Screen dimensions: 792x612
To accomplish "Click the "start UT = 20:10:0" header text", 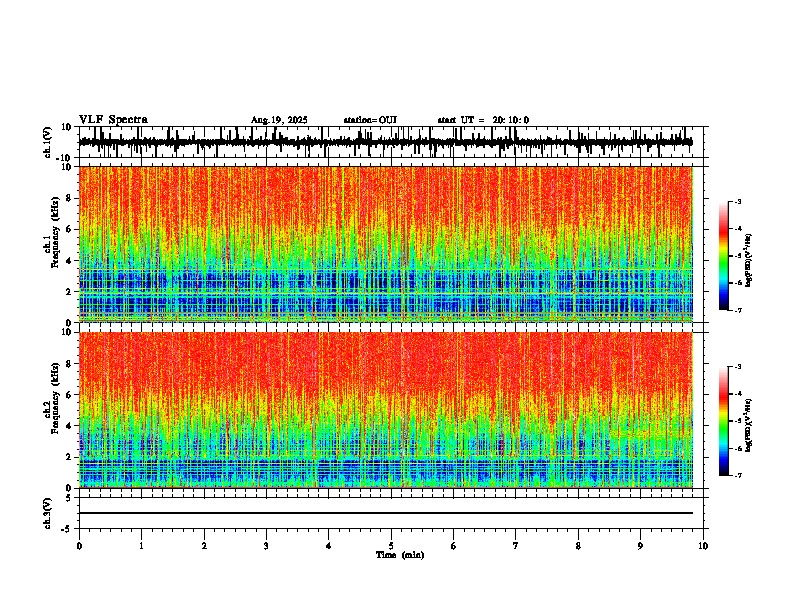I will tap(483, 120).
